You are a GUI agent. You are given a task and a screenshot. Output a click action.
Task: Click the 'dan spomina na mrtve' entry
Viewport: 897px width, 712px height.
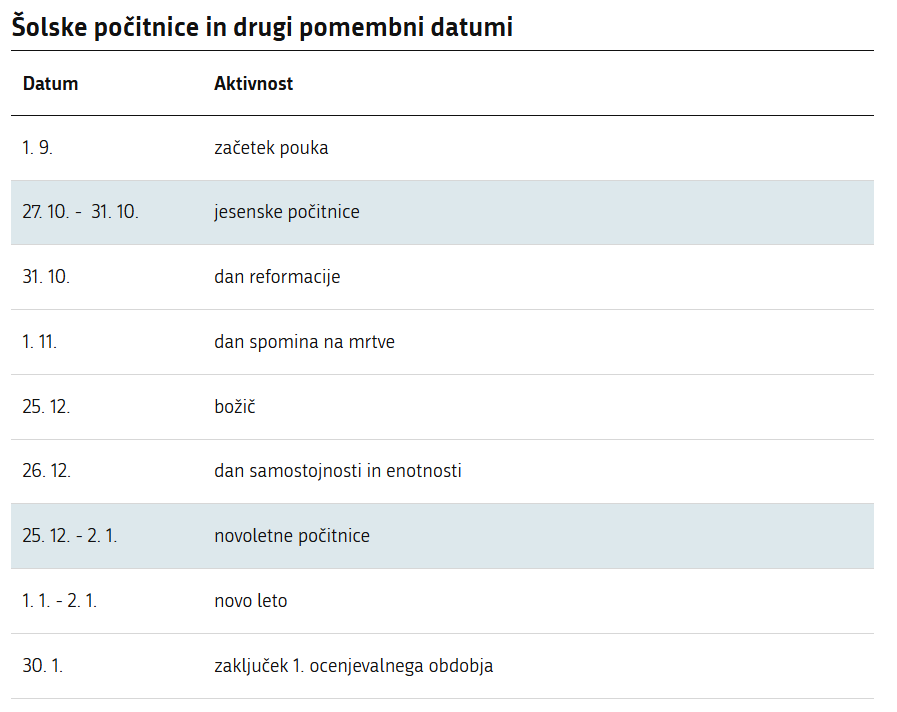point(304,342)
